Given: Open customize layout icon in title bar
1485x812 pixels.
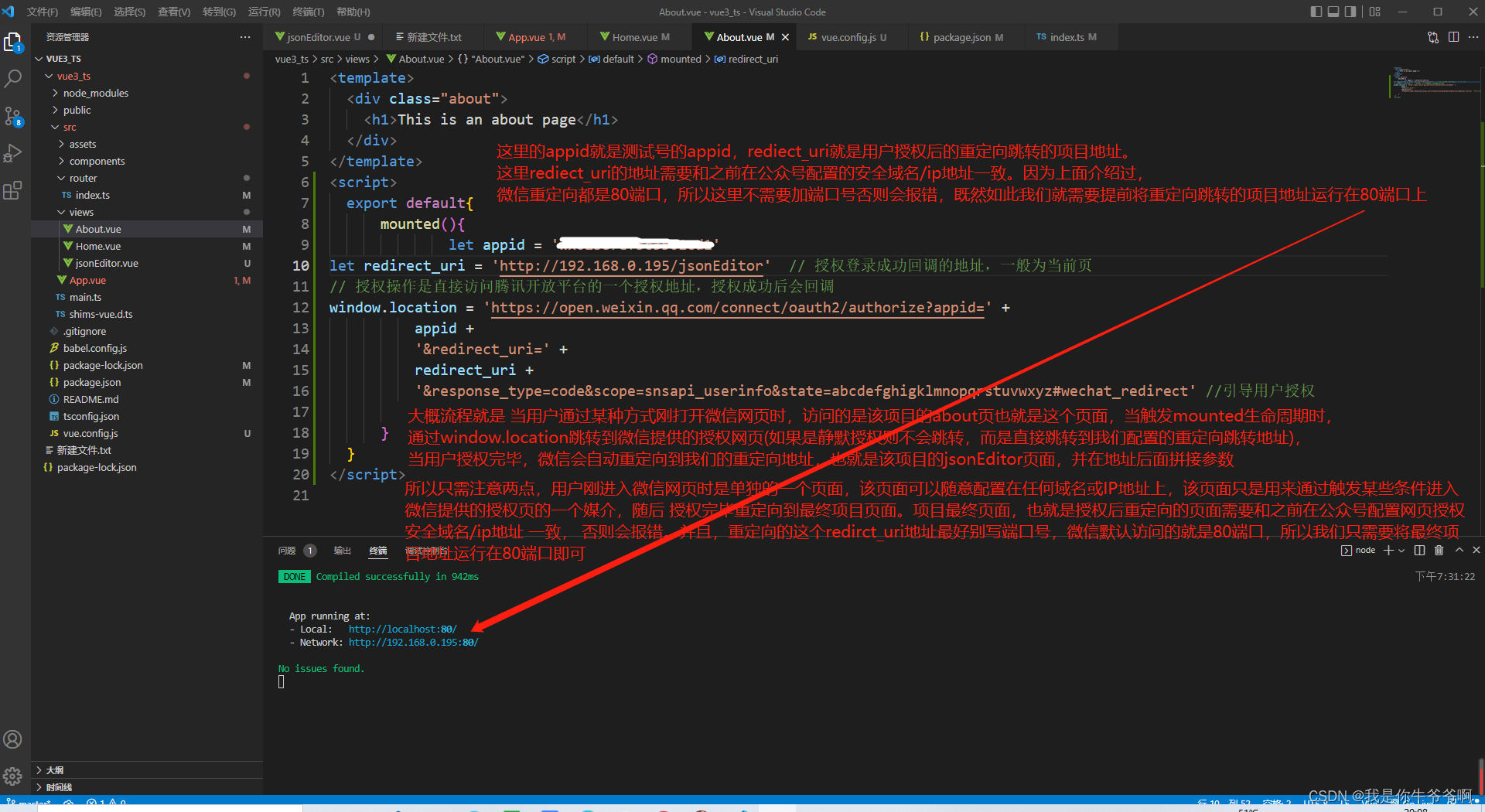Looking at the screenshot, I should point(1374,12).
